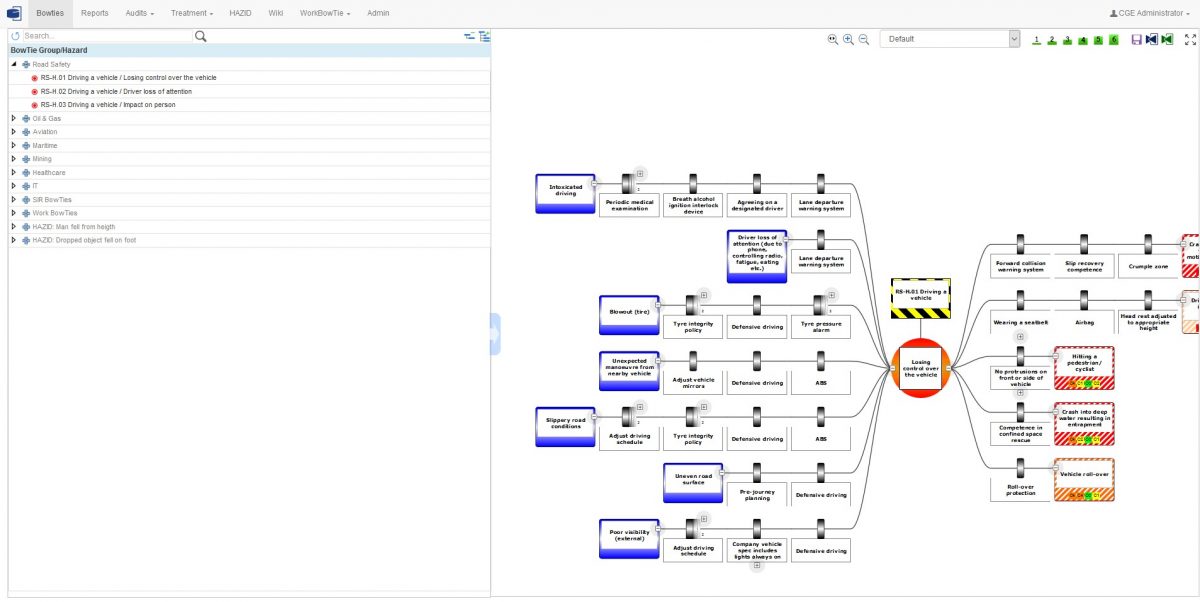Click the Search input field
The height and width of the screenshot is (602, 1200).
[105, 36]
